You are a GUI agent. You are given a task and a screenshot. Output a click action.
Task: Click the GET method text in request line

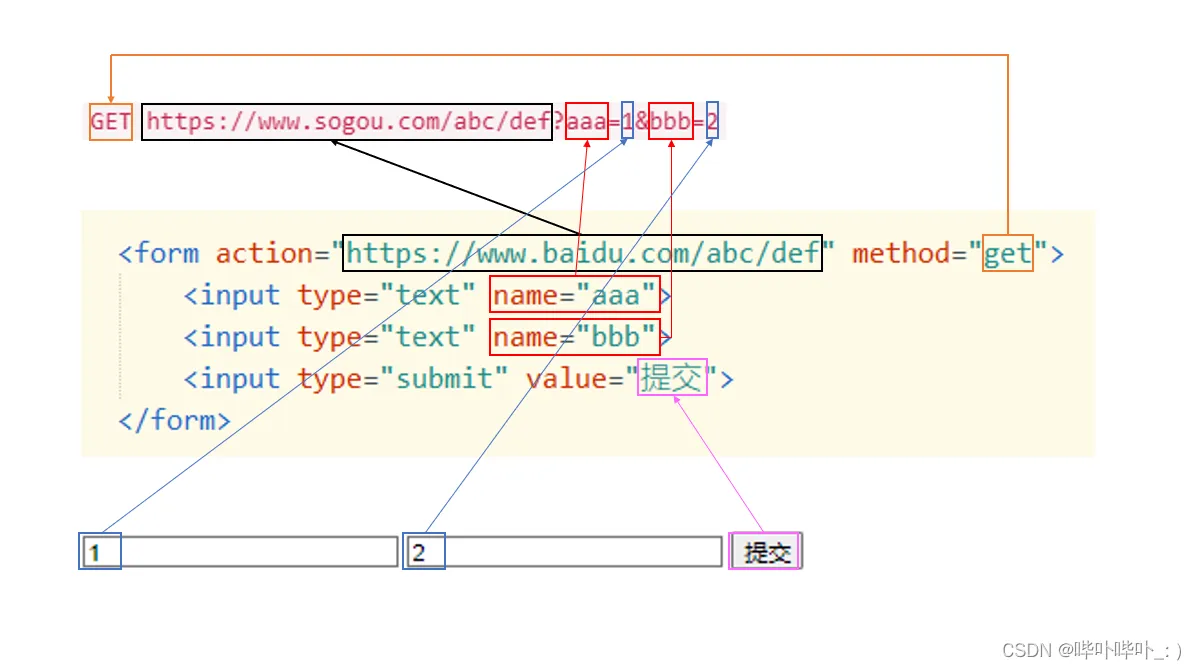coord(111,121)
